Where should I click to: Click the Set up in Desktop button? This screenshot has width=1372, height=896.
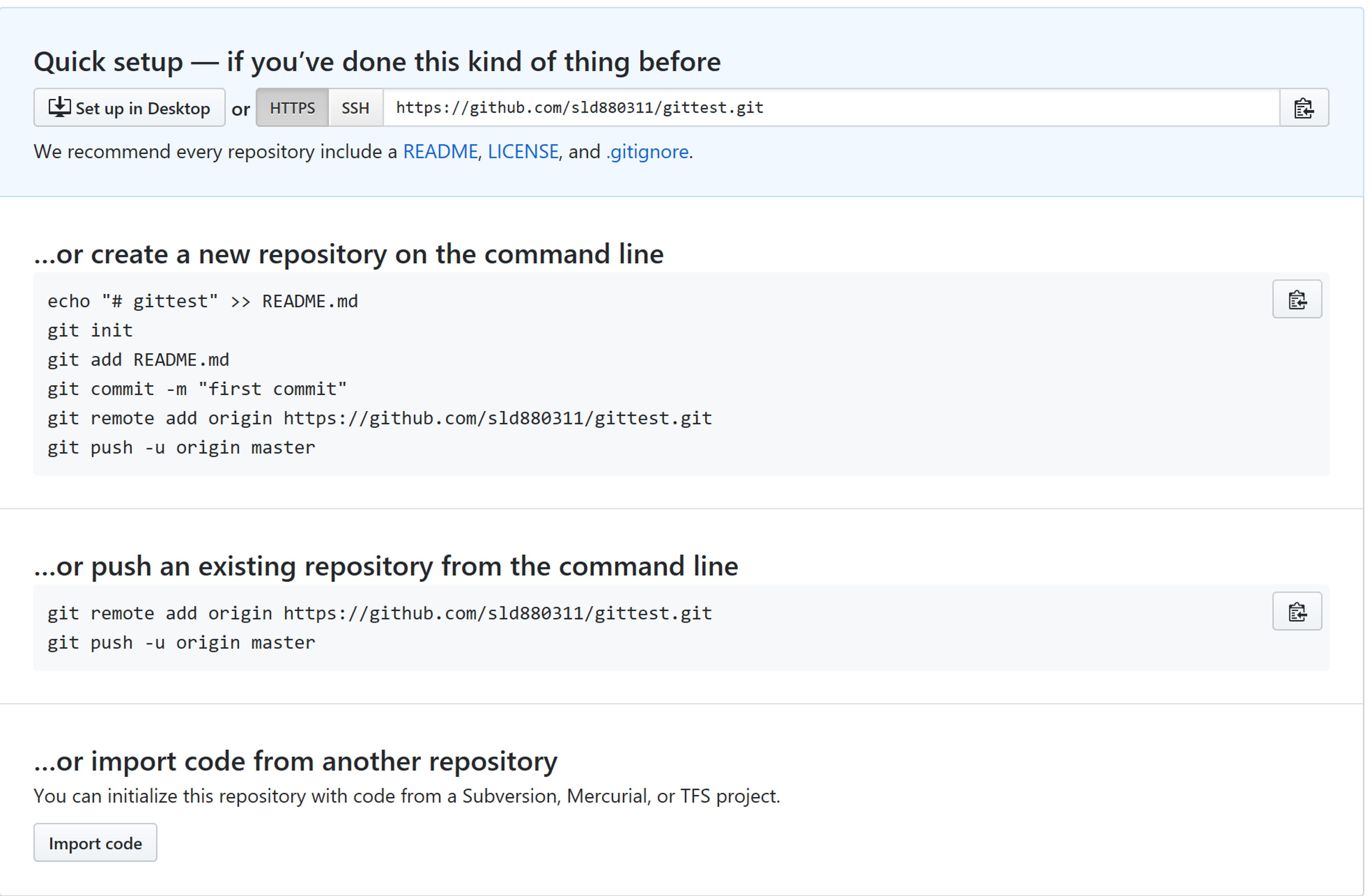(x=129, y=108)
